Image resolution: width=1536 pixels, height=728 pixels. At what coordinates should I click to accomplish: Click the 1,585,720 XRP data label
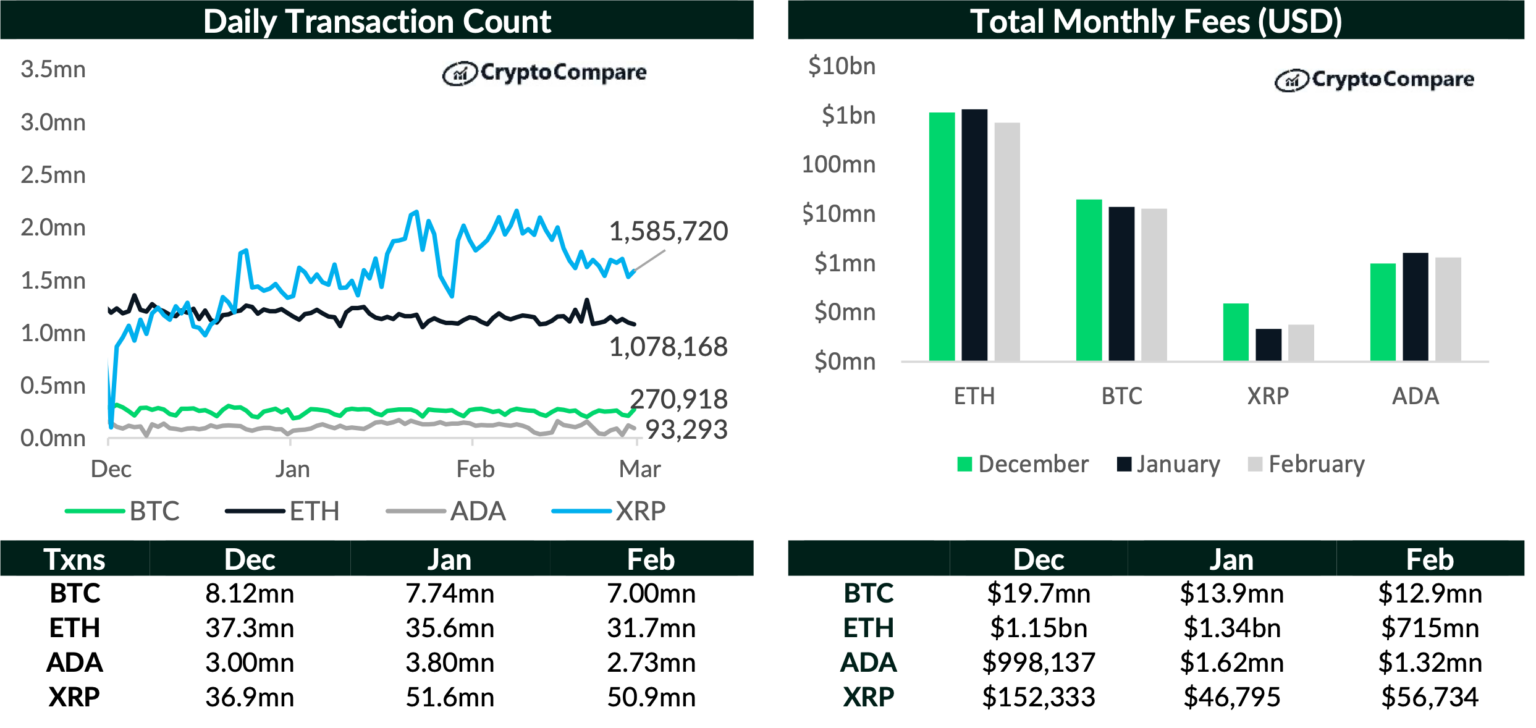[668, 232]
